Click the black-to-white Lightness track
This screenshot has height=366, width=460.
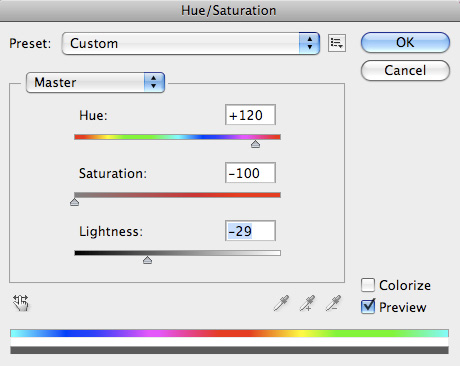tap(177, 253)
